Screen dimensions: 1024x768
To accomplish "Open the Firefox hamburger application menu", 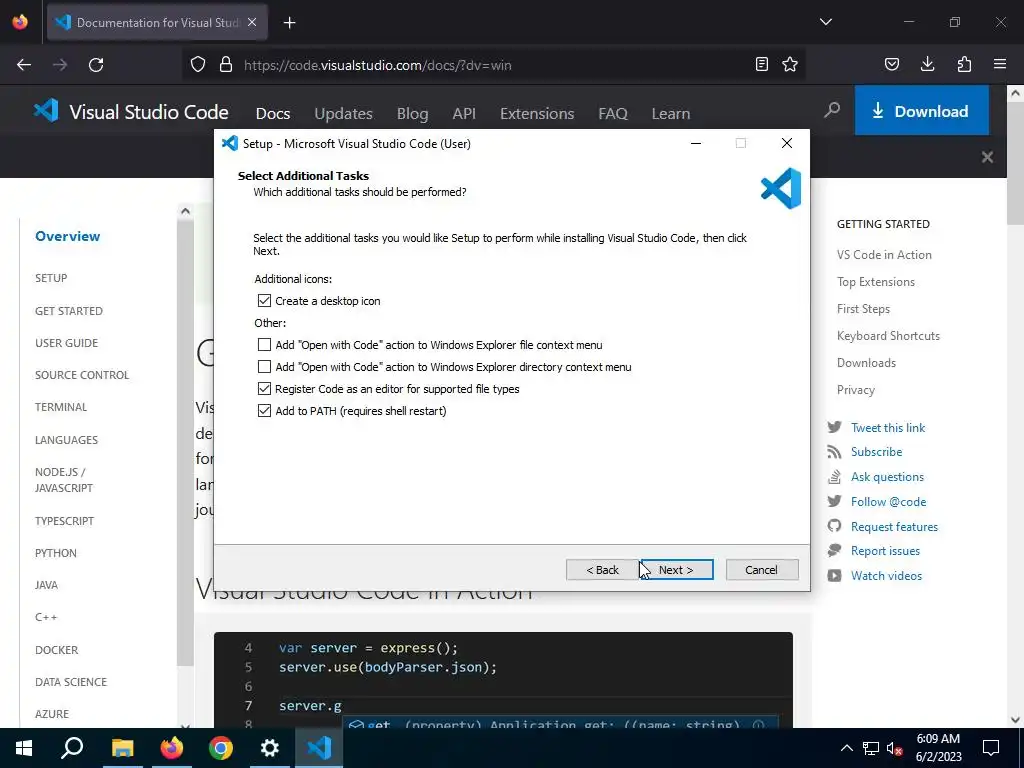I will point(1000,65).
